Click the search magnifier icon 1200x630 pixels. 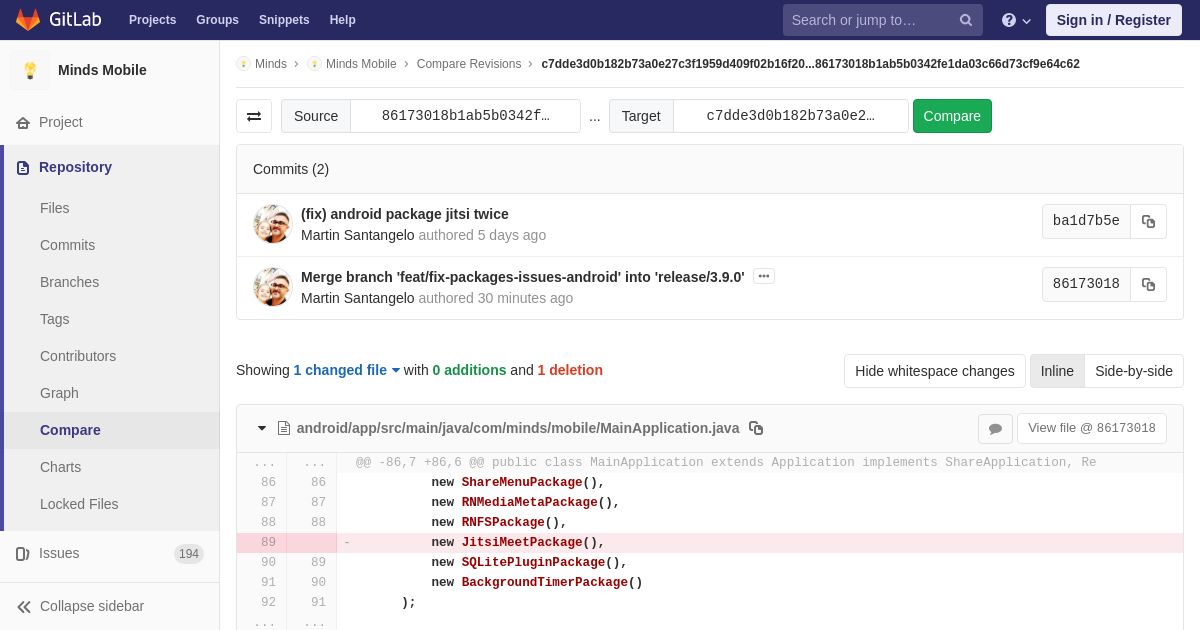(x=966, y=20)
